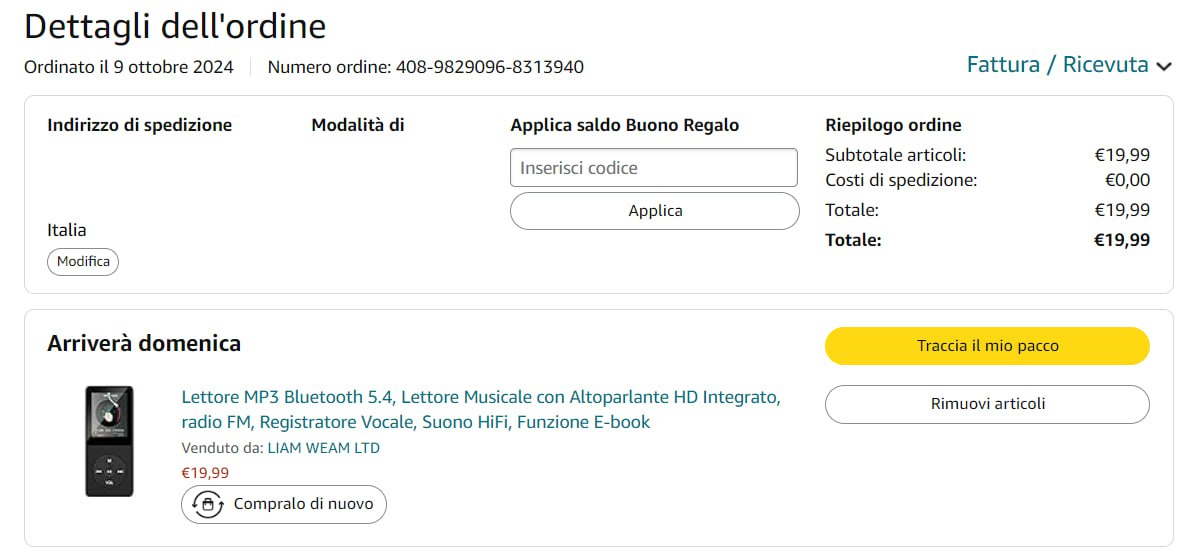This screenshot has height=557, width=1198.
Task: Click the order number 408-9829096-8313940
Action: tap(490, 67)
